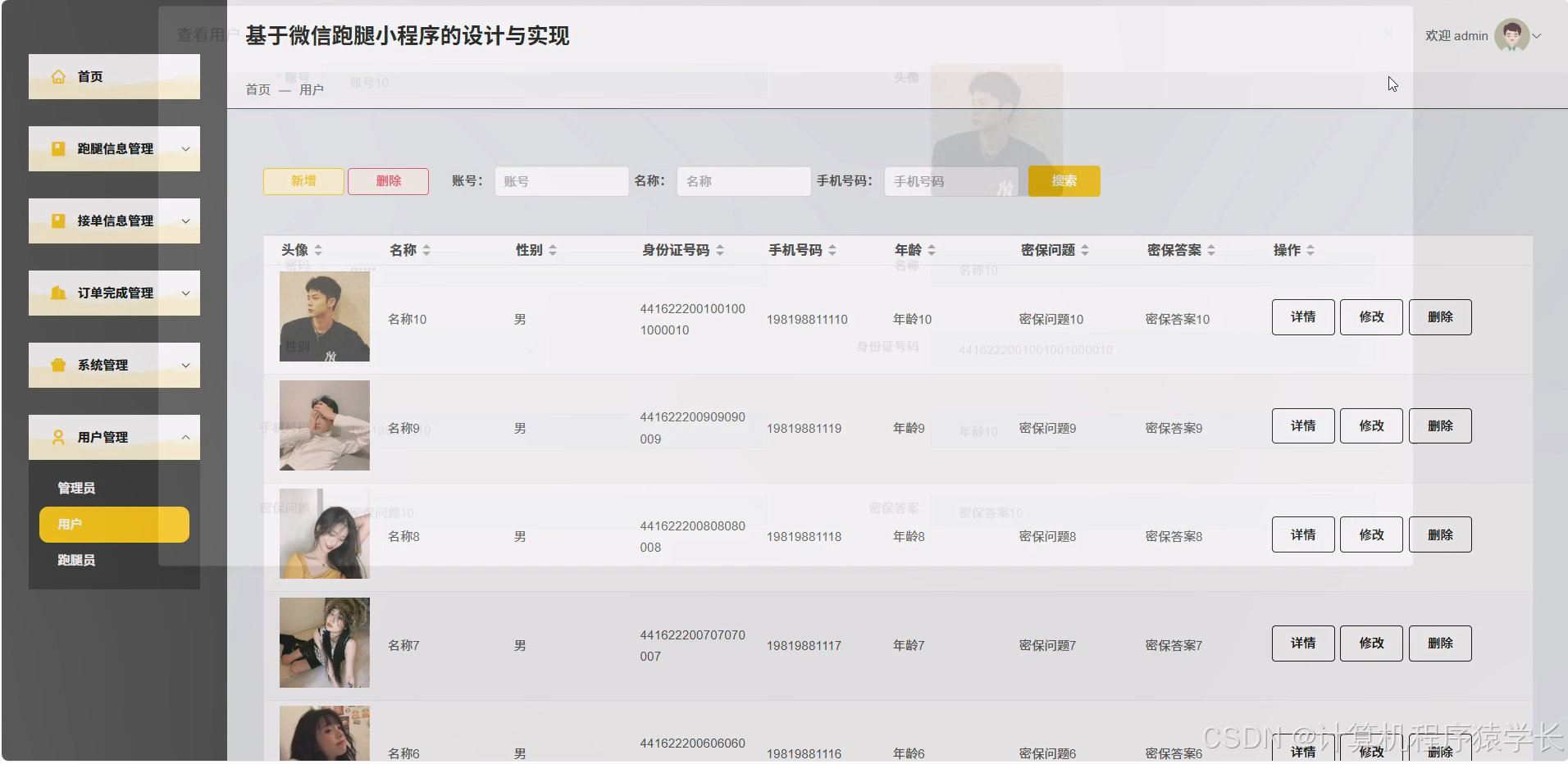Image resolution: width=1568 pixels, height=764 pixels.
Task: Click 删除 for 名称10 row
Action: (1440, 317)
